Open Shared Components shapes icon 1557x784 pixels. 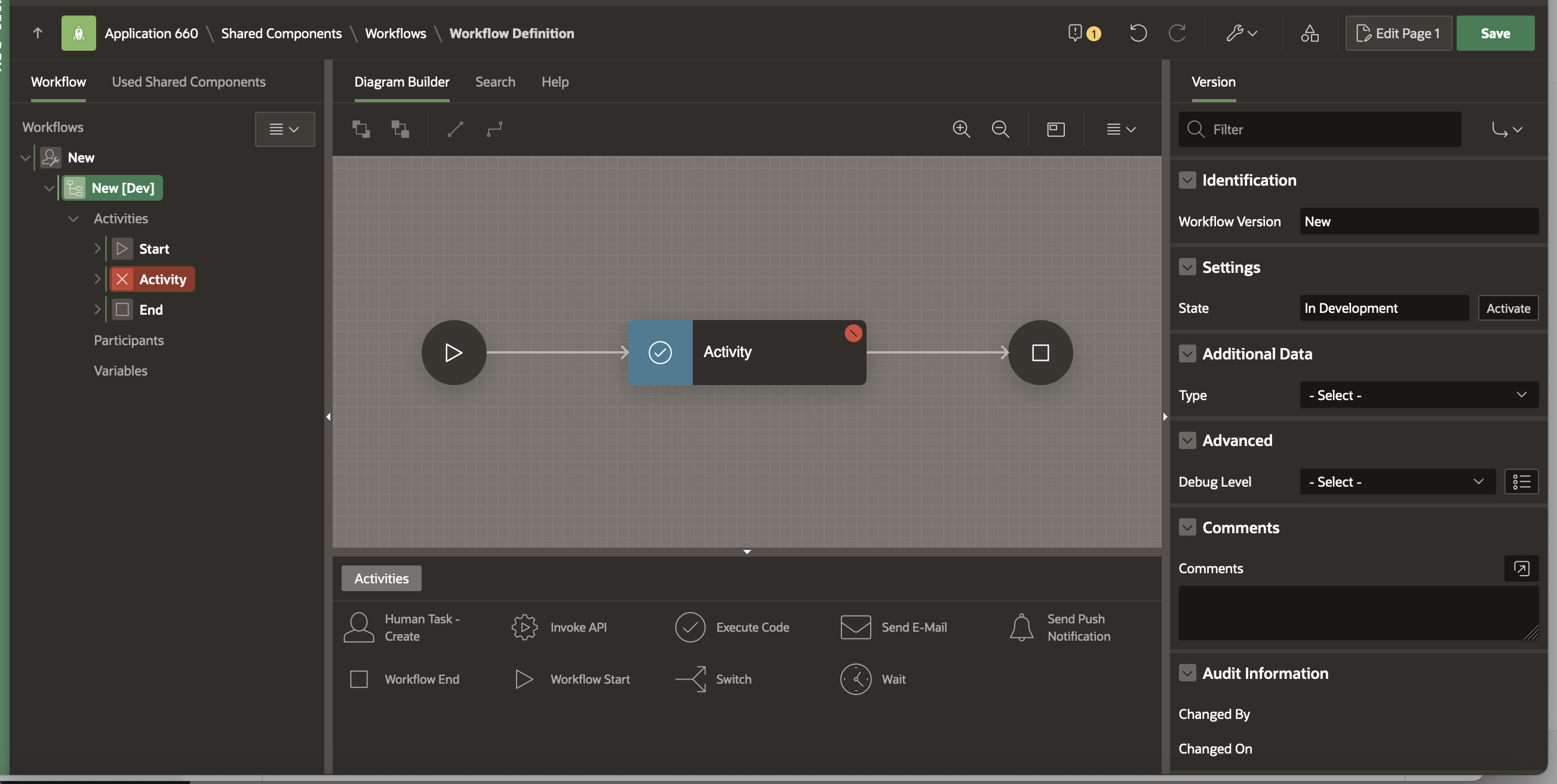[1309, 33]
